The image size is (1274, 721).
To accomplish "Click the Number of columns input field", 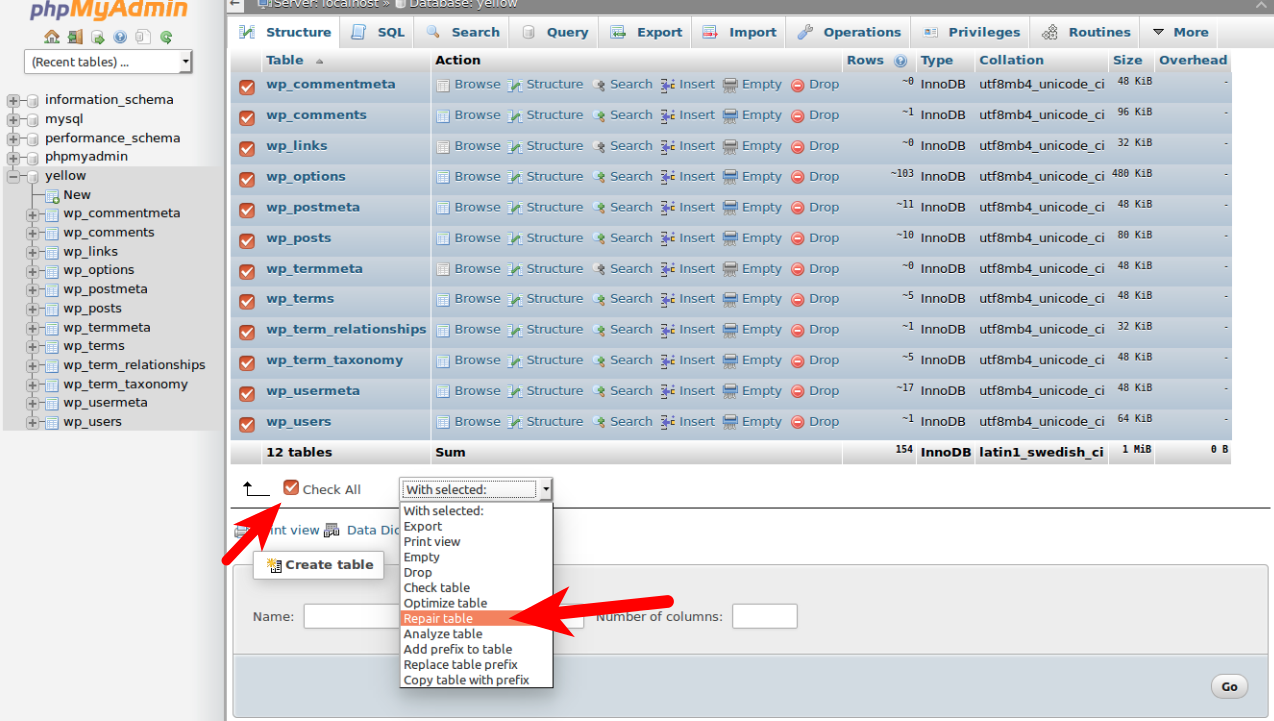I will tap(765, 616).
